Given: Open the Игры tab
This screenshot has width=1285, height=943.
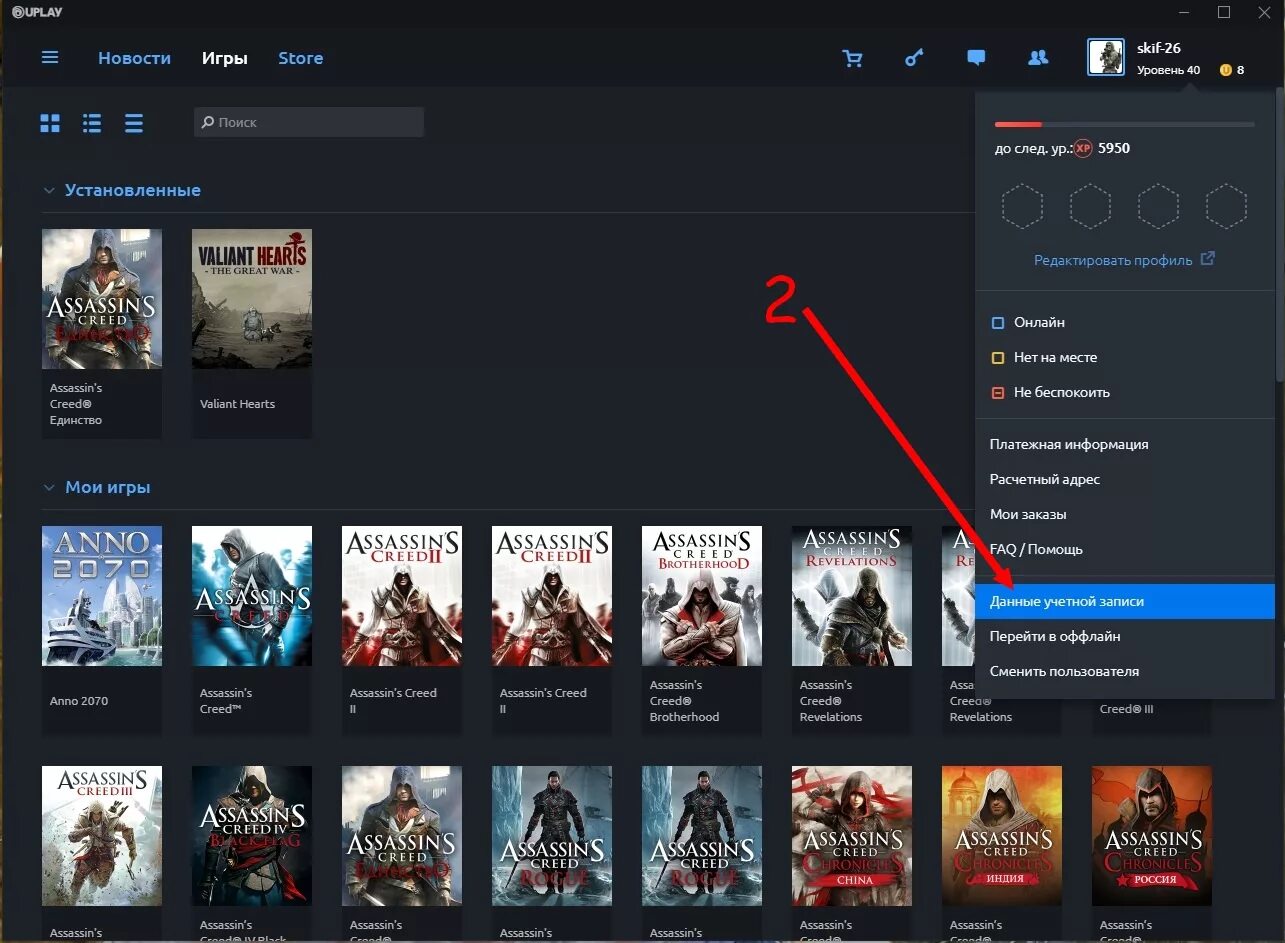Looking at the screenshot, I should (225, 58).
